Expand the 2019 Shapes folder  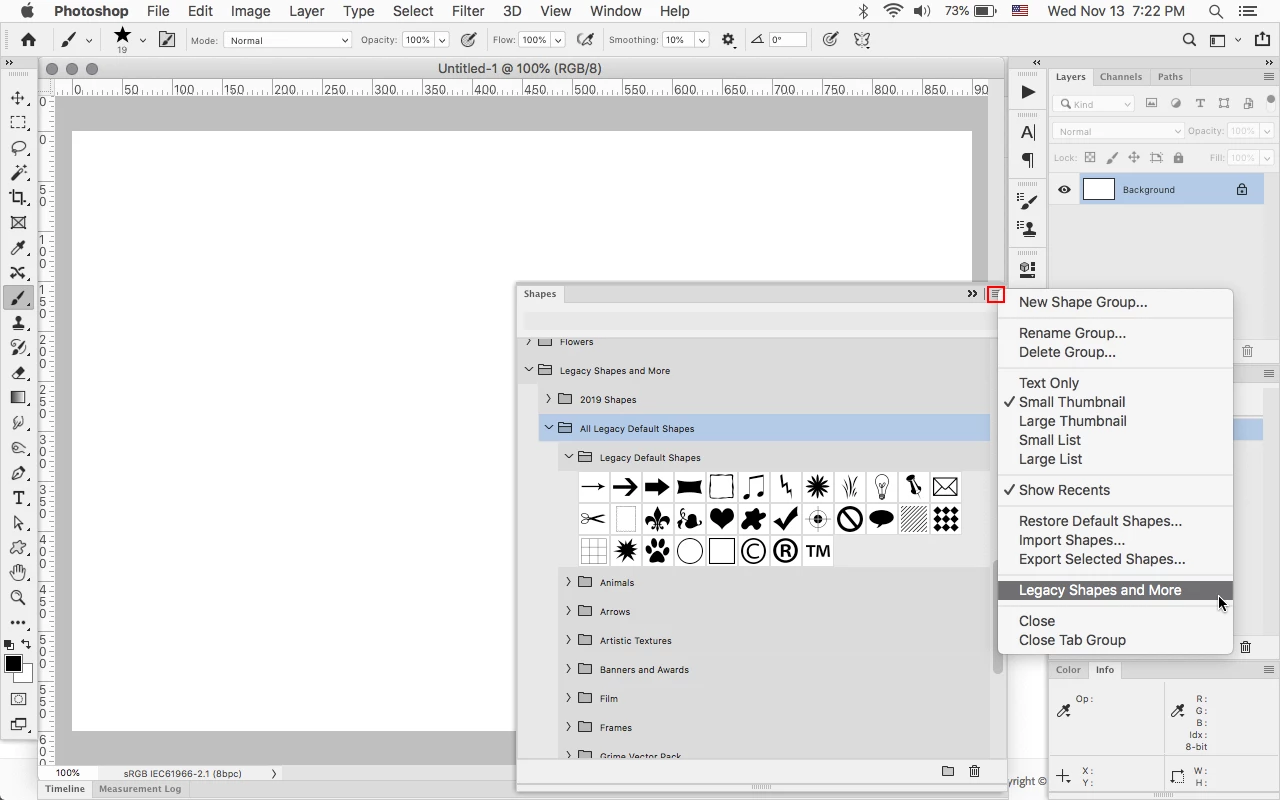(549, 399)
